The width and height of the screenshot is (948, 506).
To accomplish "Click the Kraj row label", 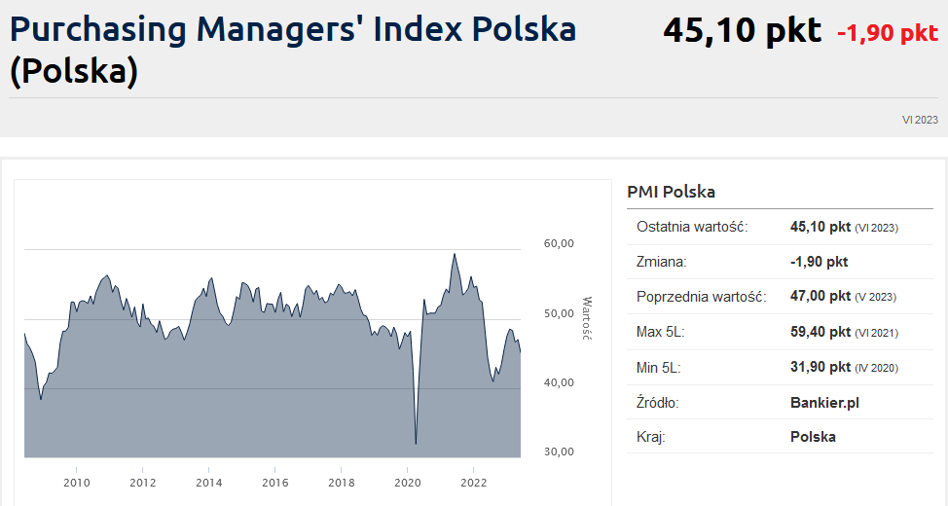I will [x=652, y=437].
